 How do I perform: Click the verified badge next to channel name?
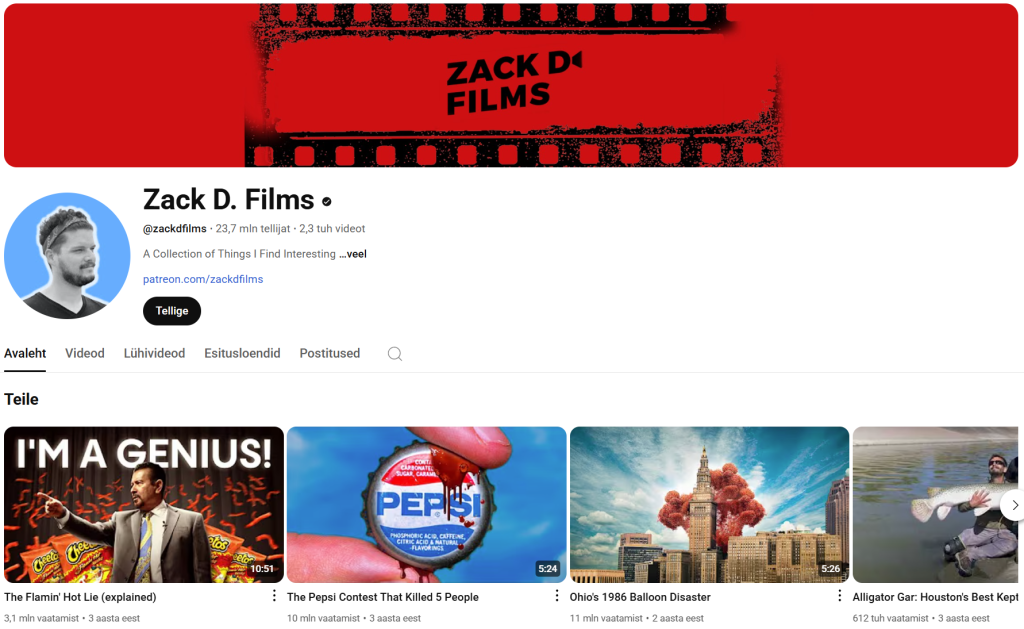pyautogui.click(x=327, y=201)
